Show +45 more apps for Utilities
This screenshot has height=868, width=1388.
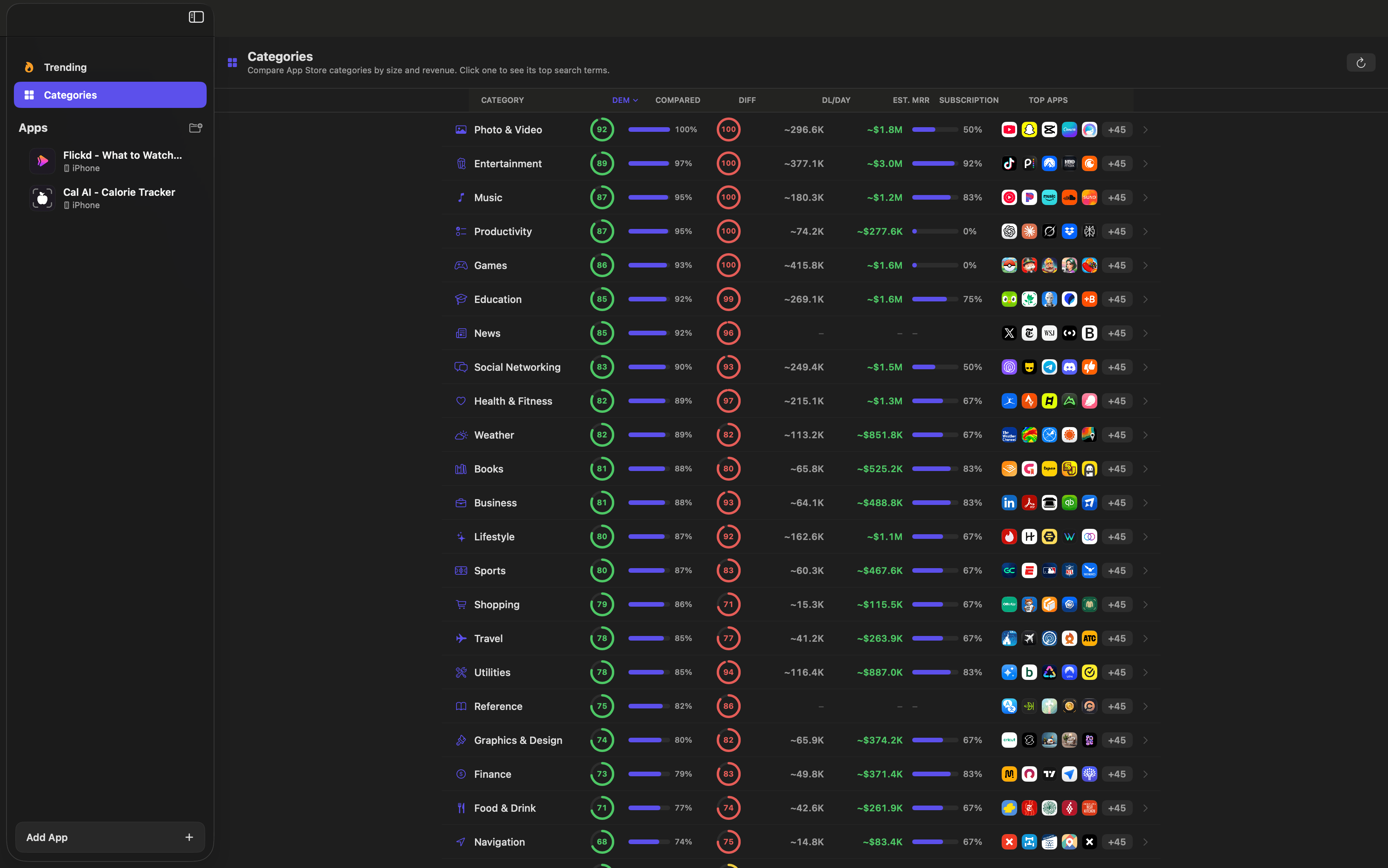click(x=1116, y=672)
